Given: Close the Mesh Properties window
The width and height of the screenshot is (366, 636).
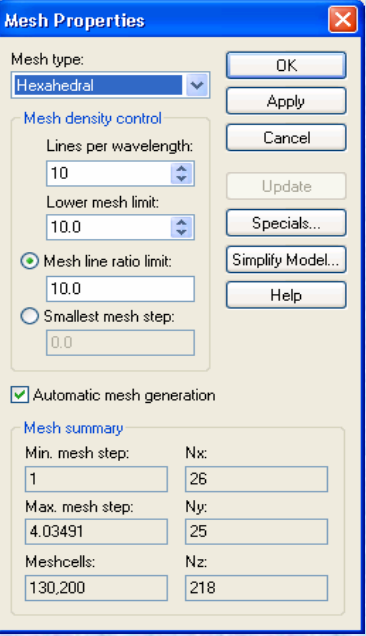Looking at the screenshot, I should click(x=343, y=19).
